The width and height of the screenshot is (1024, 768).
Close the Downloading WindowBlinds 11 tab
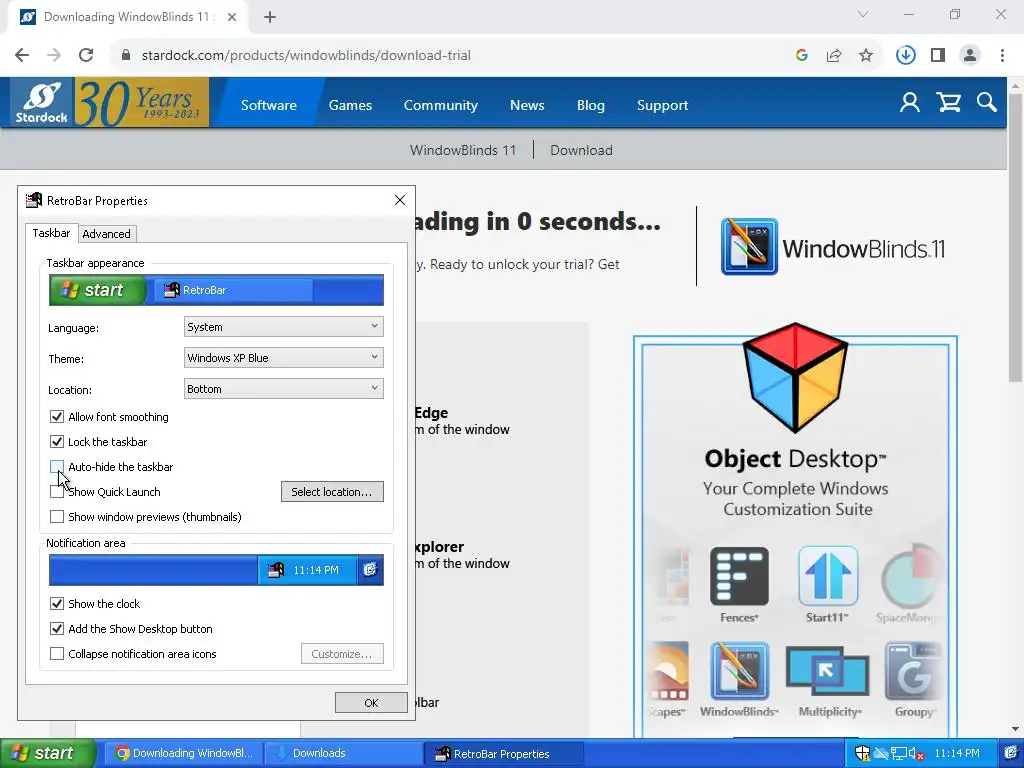tap(231, 17)
